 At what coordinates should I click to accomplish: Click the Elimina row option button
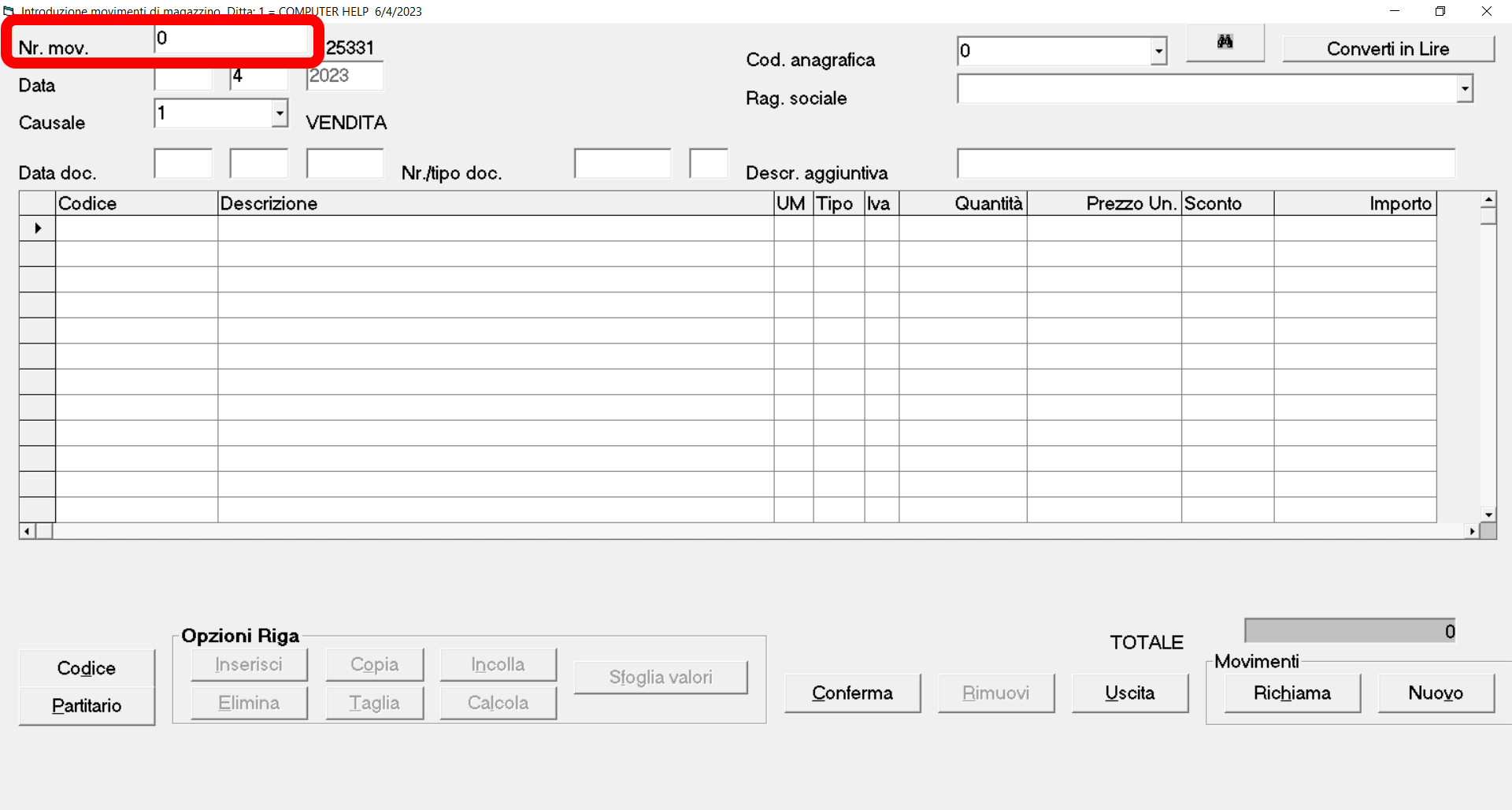[249, 703]
